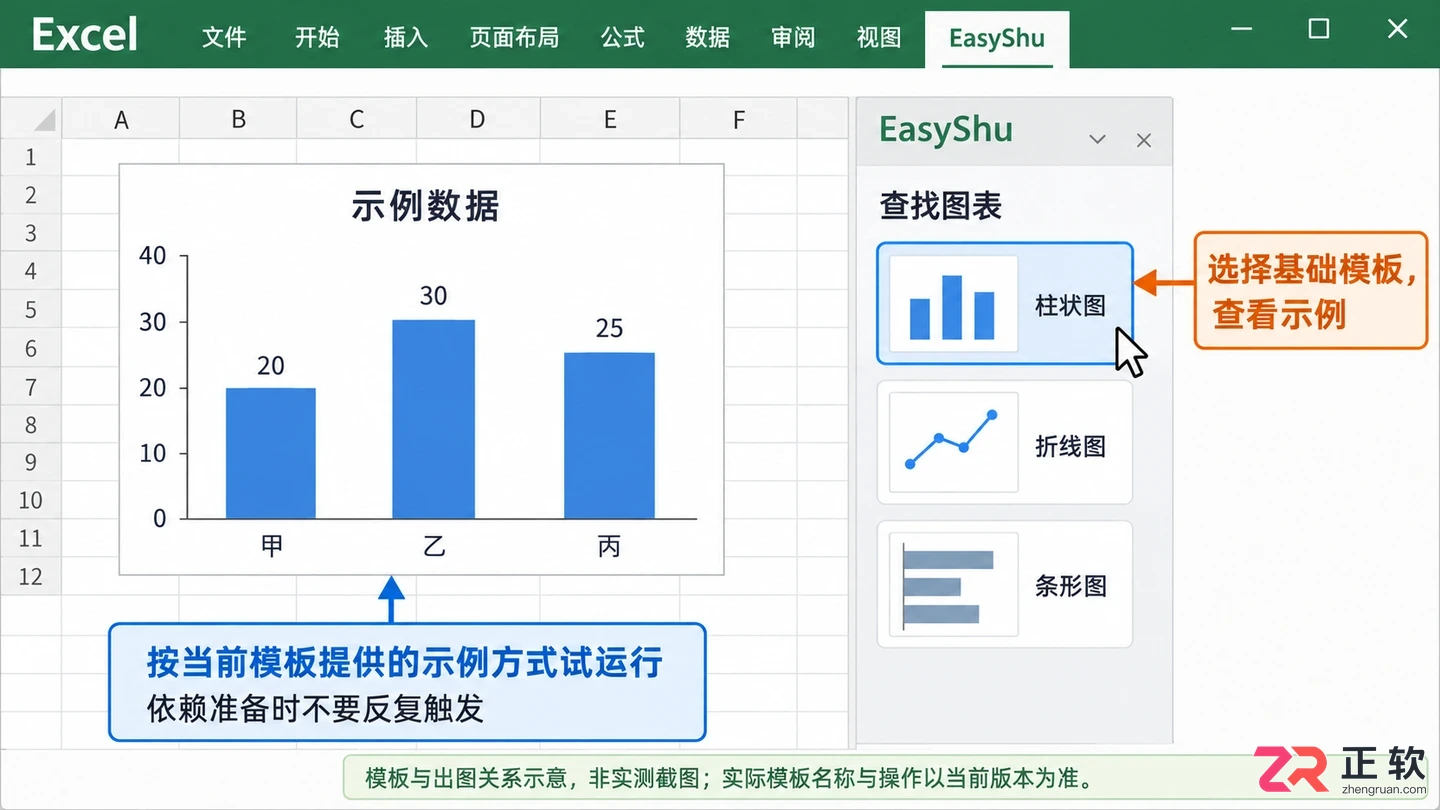Image resolution: width=1440 pixels, height=810 pixels.
Task: Select row 1 by its header
Action: coord(31,157)
